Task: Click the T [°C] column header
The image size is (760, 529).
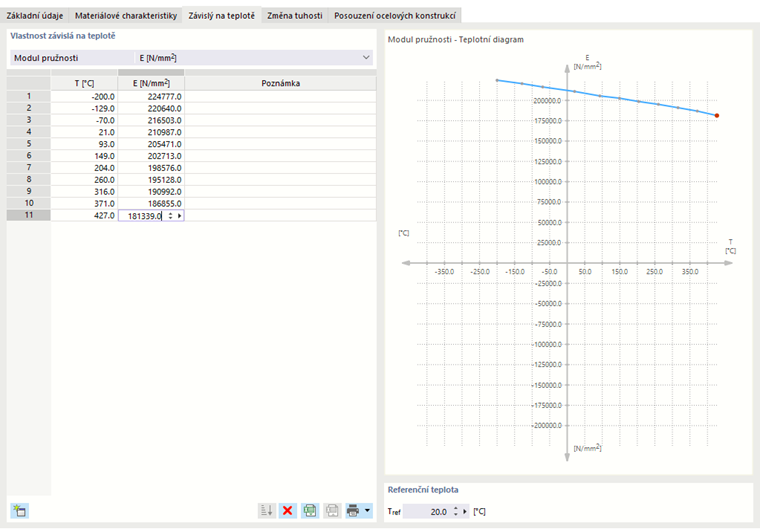Action: click(x=84, y=83)
